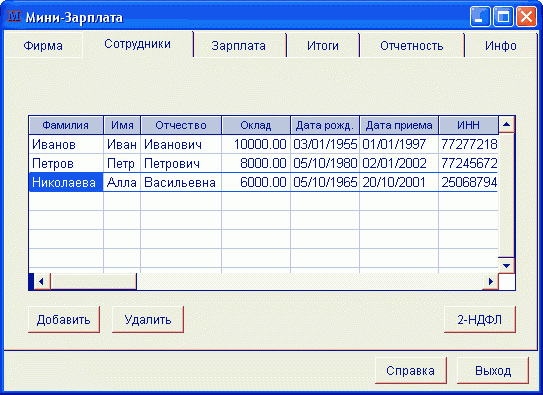
Task: Close the Мини-Зарплата window
Action: click(526, 16)
